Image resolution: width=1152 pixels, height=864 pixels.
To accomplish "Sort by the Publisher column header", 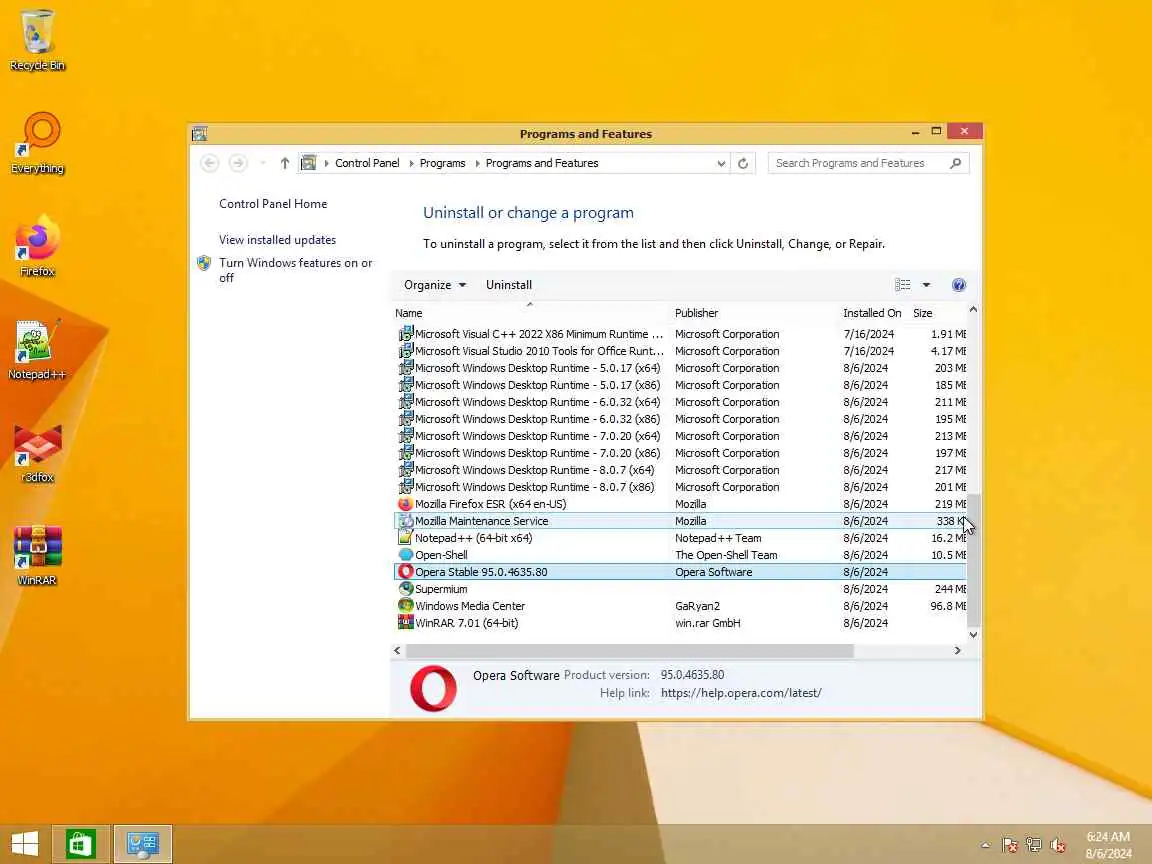I will pos(755,313).
